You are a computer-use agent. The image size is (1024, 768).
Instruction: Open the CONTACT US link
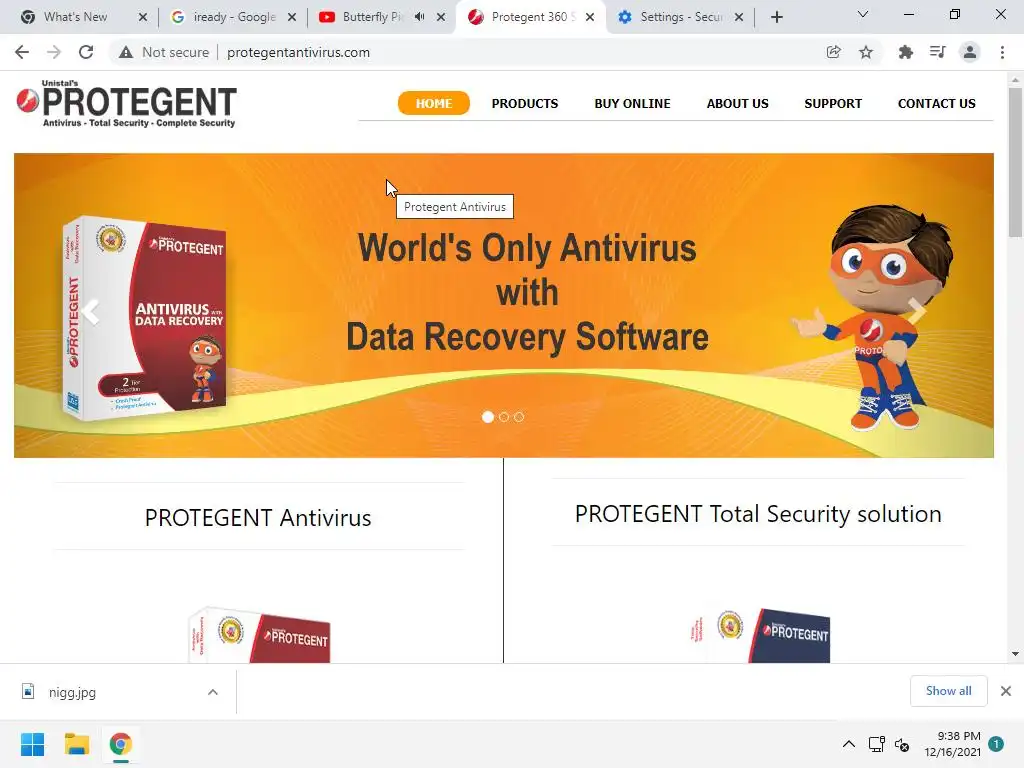point(936,103)
